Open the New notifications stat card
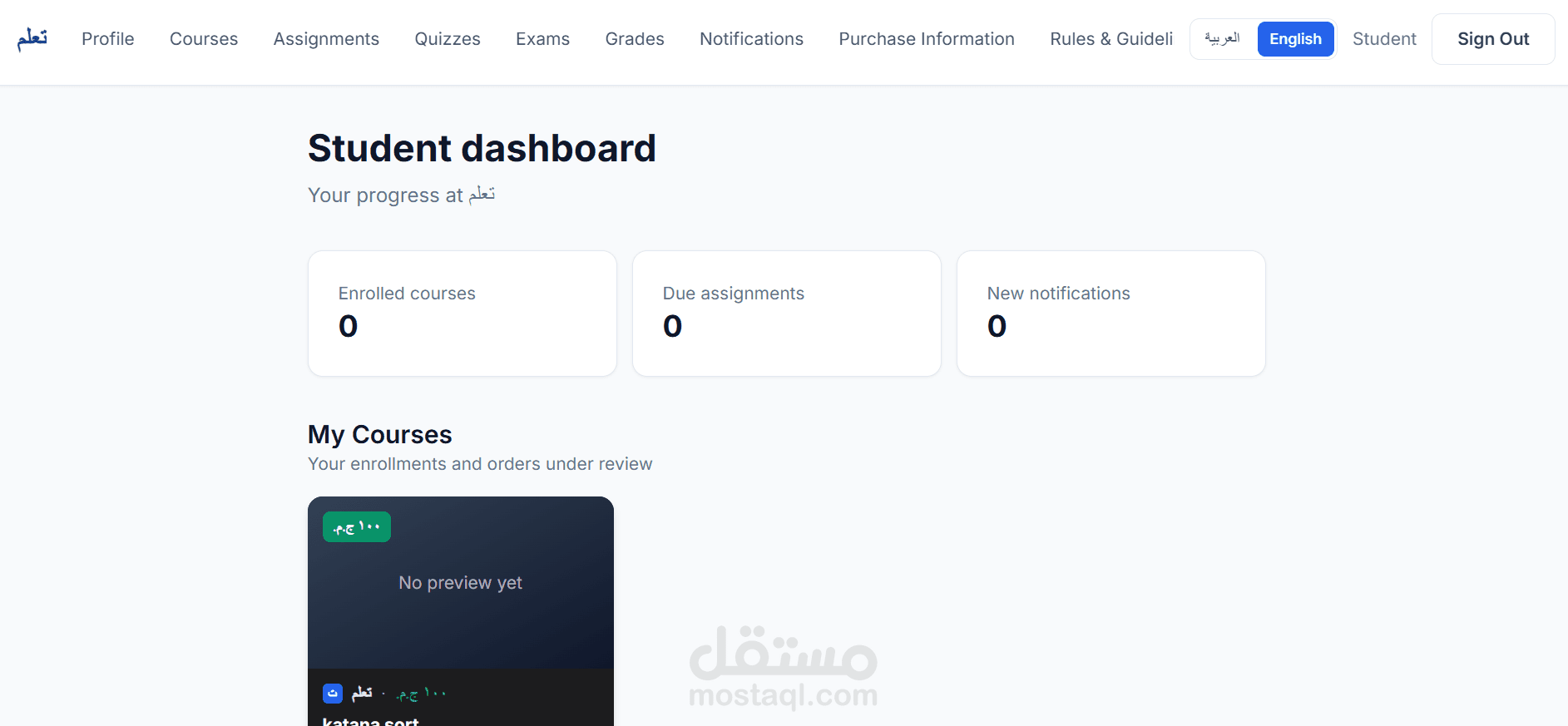 click(x=1111, y=314)
